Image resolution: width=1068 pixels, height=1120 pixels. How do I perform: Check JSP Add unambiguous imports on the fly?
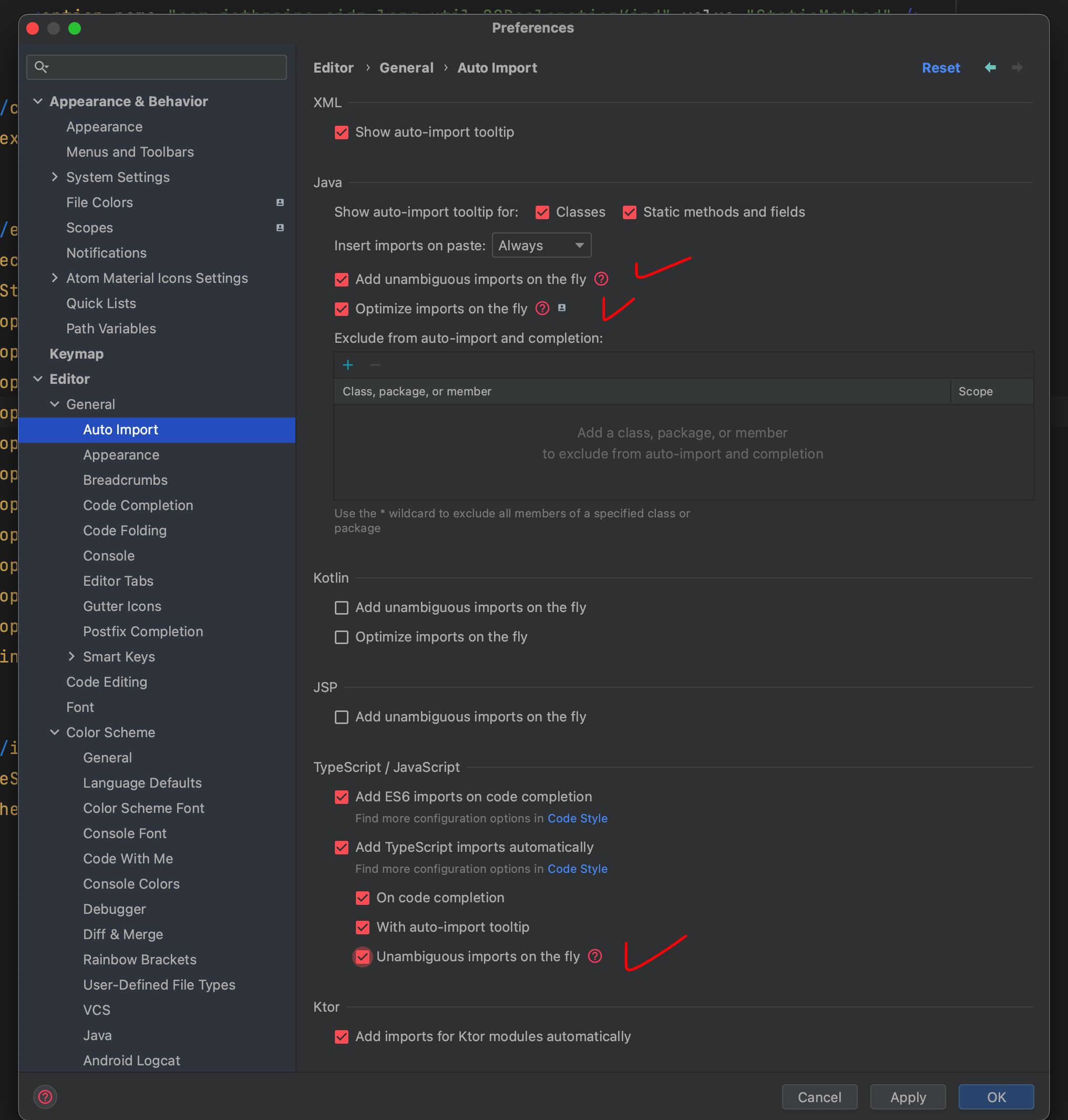(x=342, y=717)
